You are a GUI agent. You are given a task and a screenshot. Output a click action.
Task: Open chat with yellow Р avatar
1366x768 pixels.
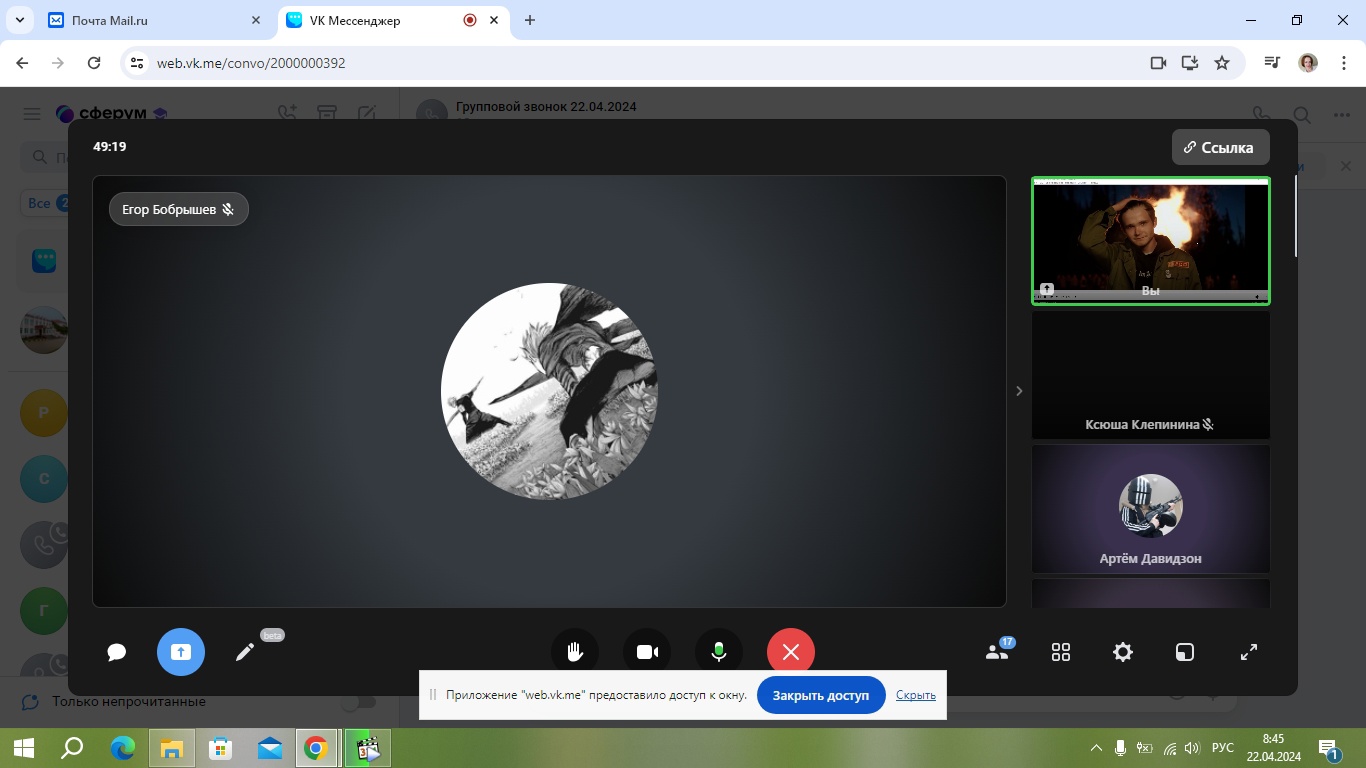[44, 412]
